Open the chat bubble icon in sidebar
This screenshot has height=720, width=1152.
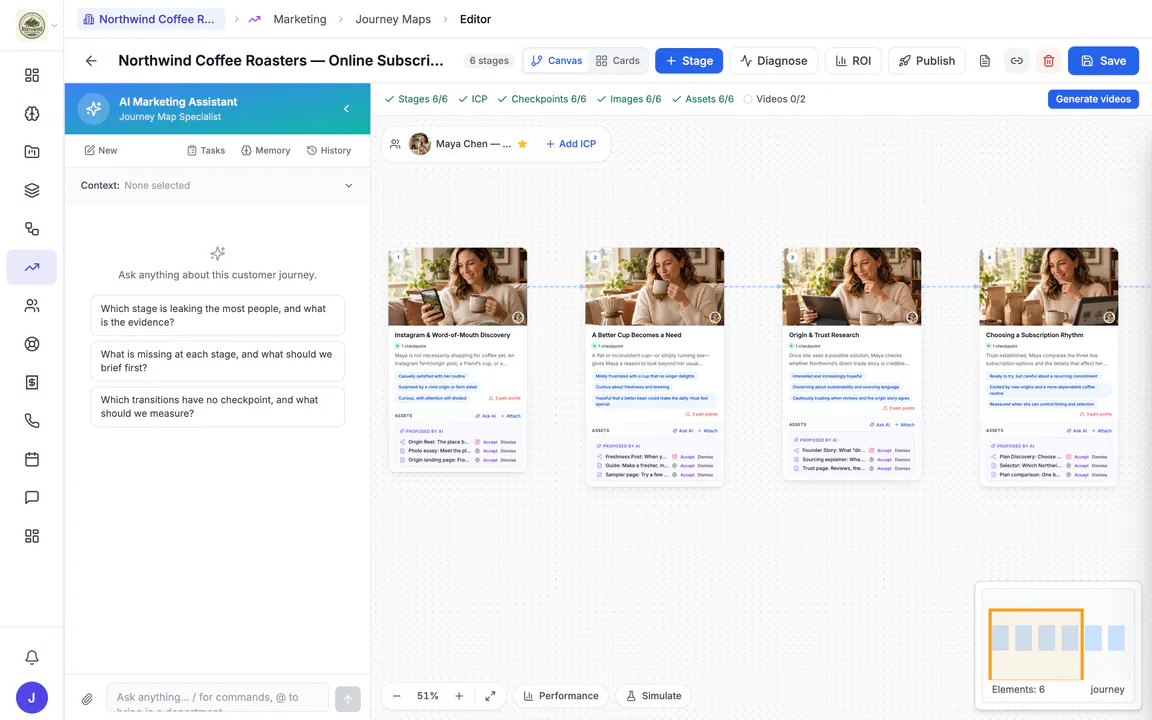(32, 497)
